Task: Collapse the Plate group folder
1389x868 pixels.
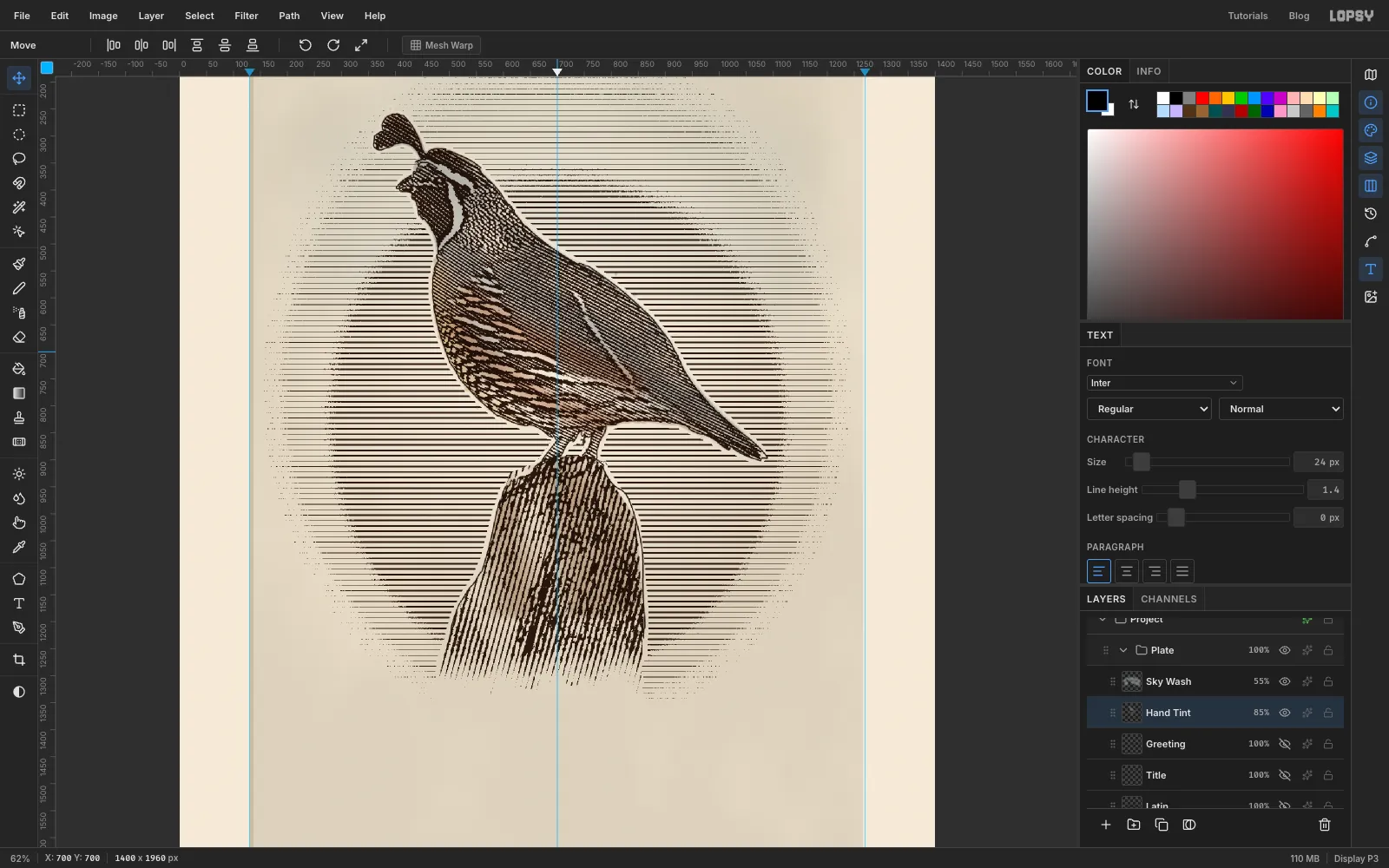Action: click(1123, 650)
